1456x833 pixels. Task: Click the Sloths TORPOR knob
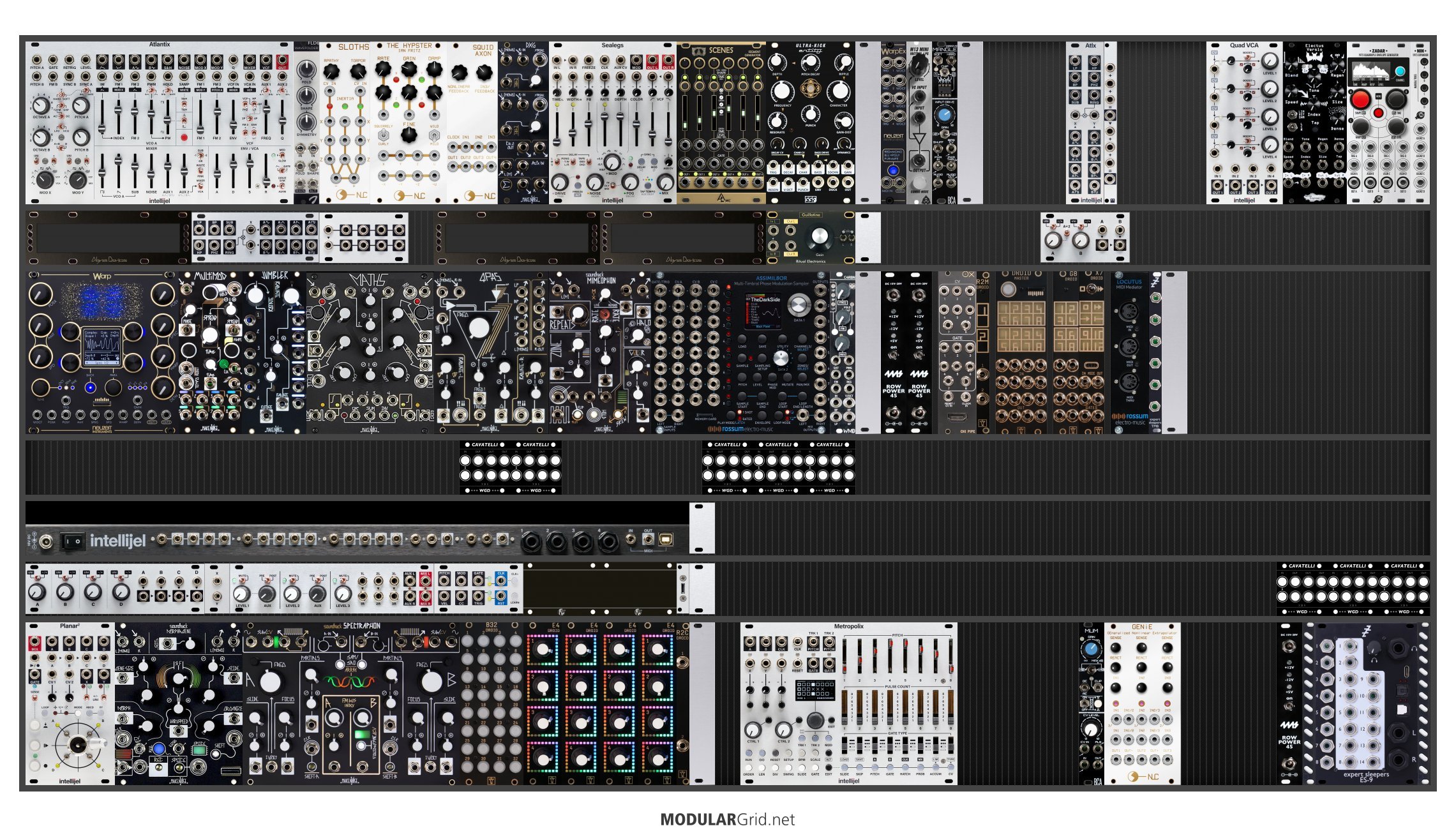tap(358, 71)
